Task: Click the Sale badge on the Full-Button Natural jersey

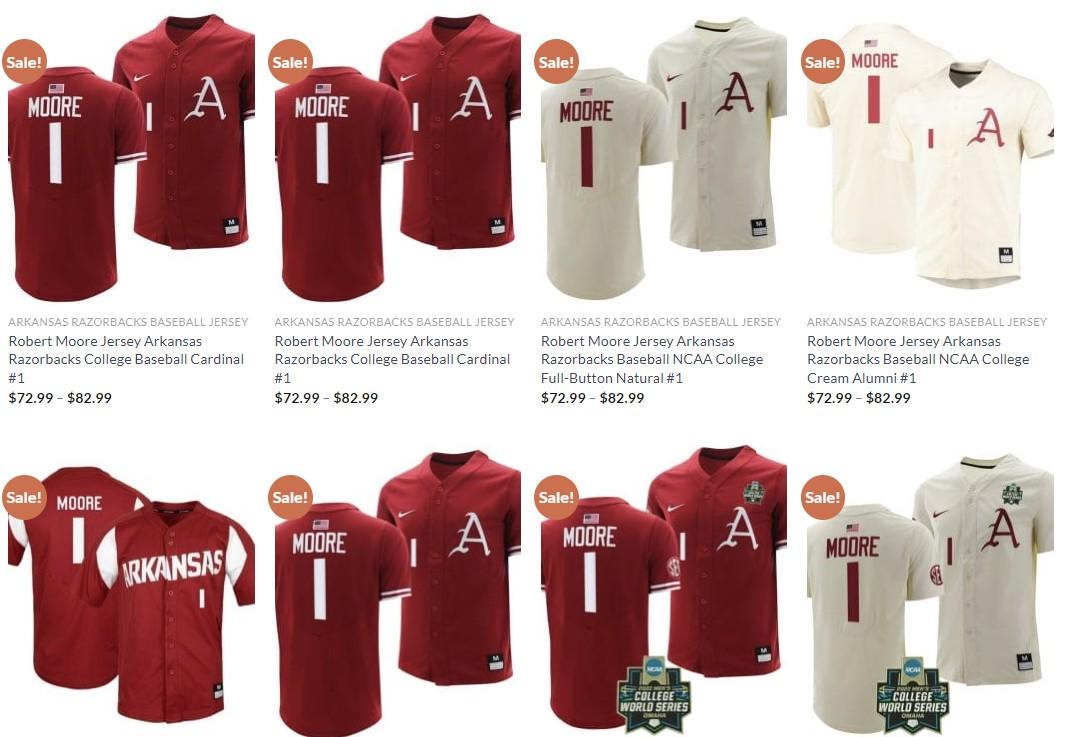Action: 556,62
